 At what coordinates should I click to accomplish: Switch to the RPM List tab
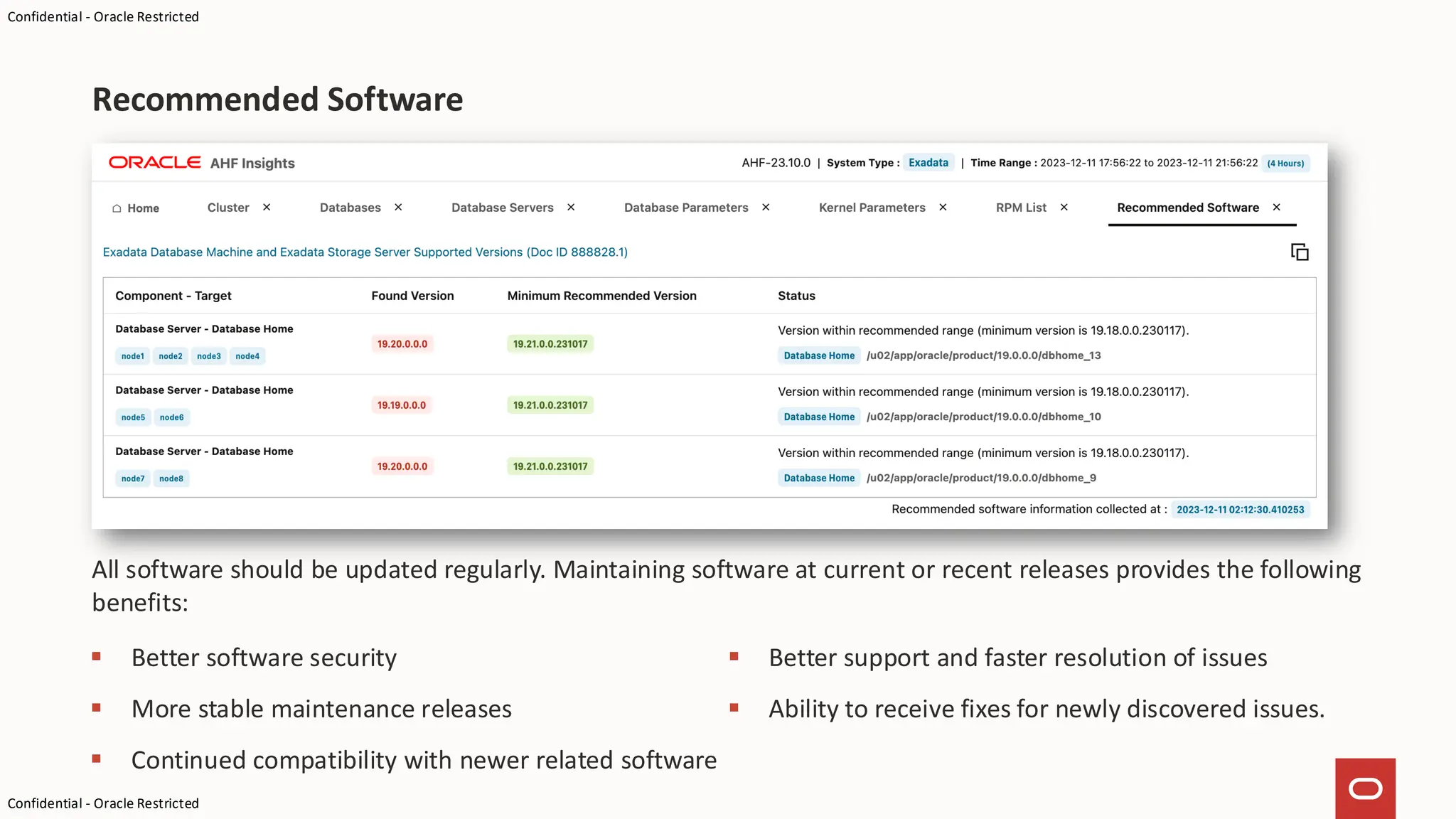[x=1021, y=208]
